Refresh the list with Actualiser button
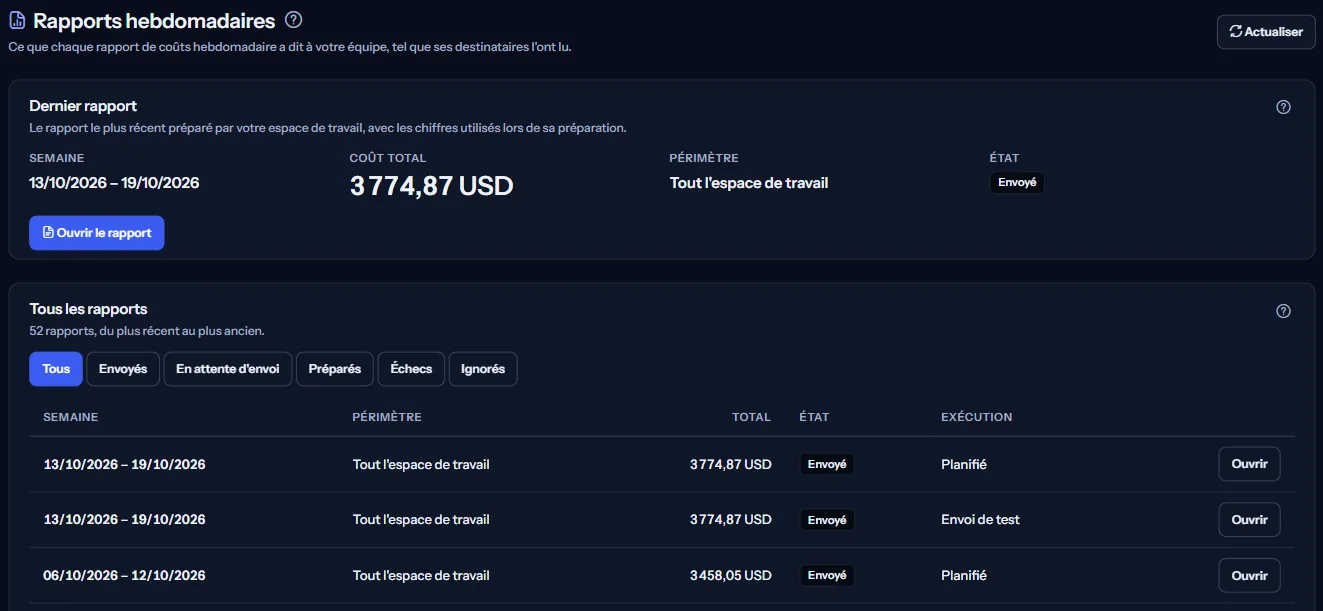This screenshot has width=1323, height=611. tap(1266, 32)
